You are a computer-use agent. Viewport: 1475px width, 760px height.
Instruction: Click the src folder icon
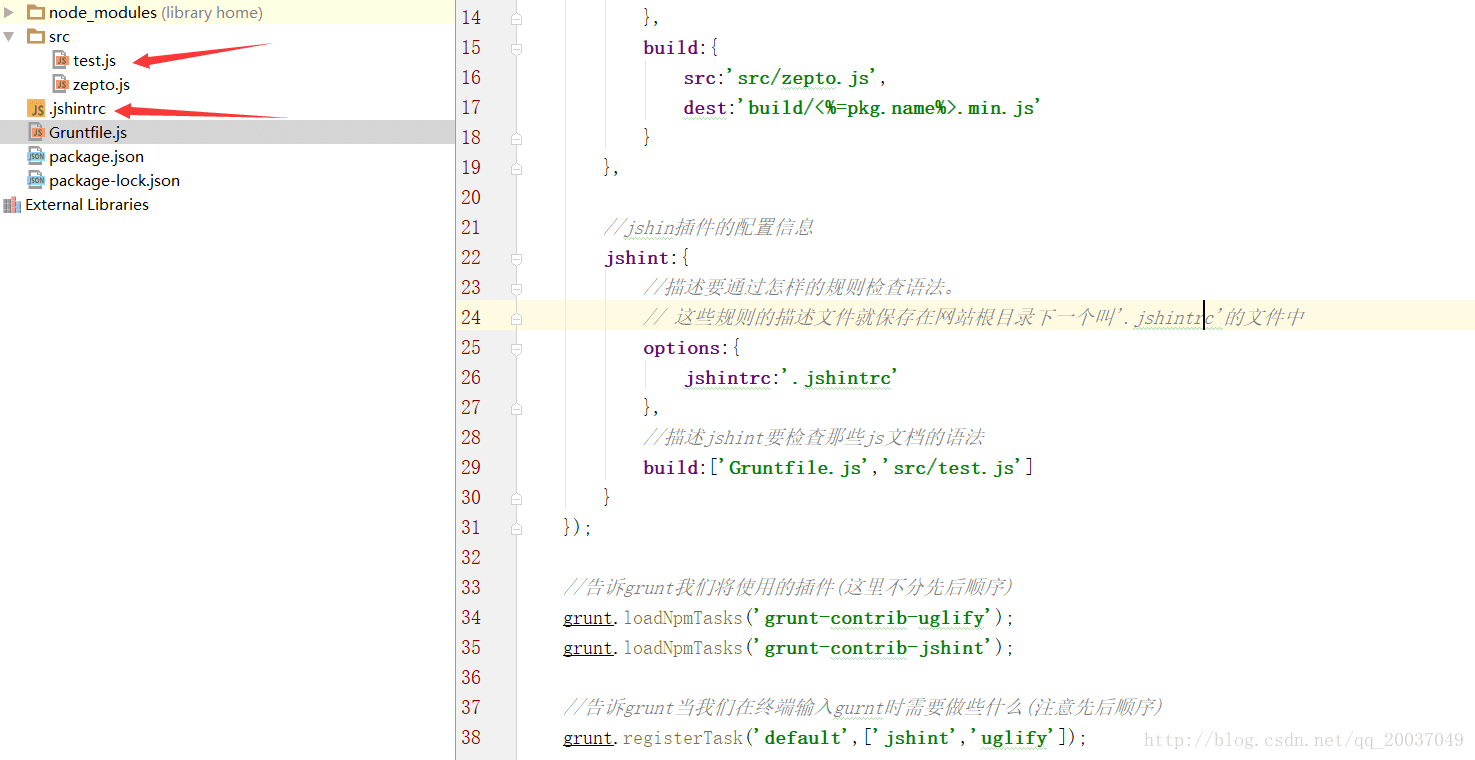coord(36,37)
